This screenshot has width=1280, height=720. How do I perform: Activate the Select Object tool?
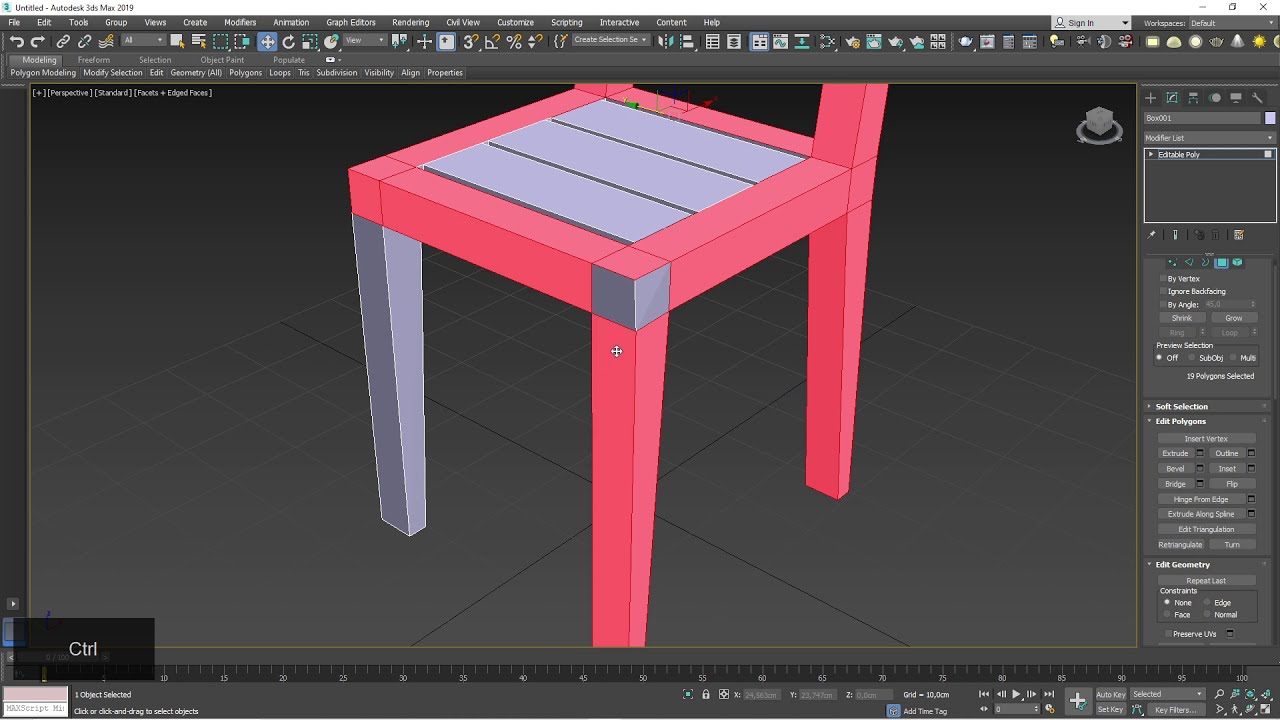coord(177,41)
